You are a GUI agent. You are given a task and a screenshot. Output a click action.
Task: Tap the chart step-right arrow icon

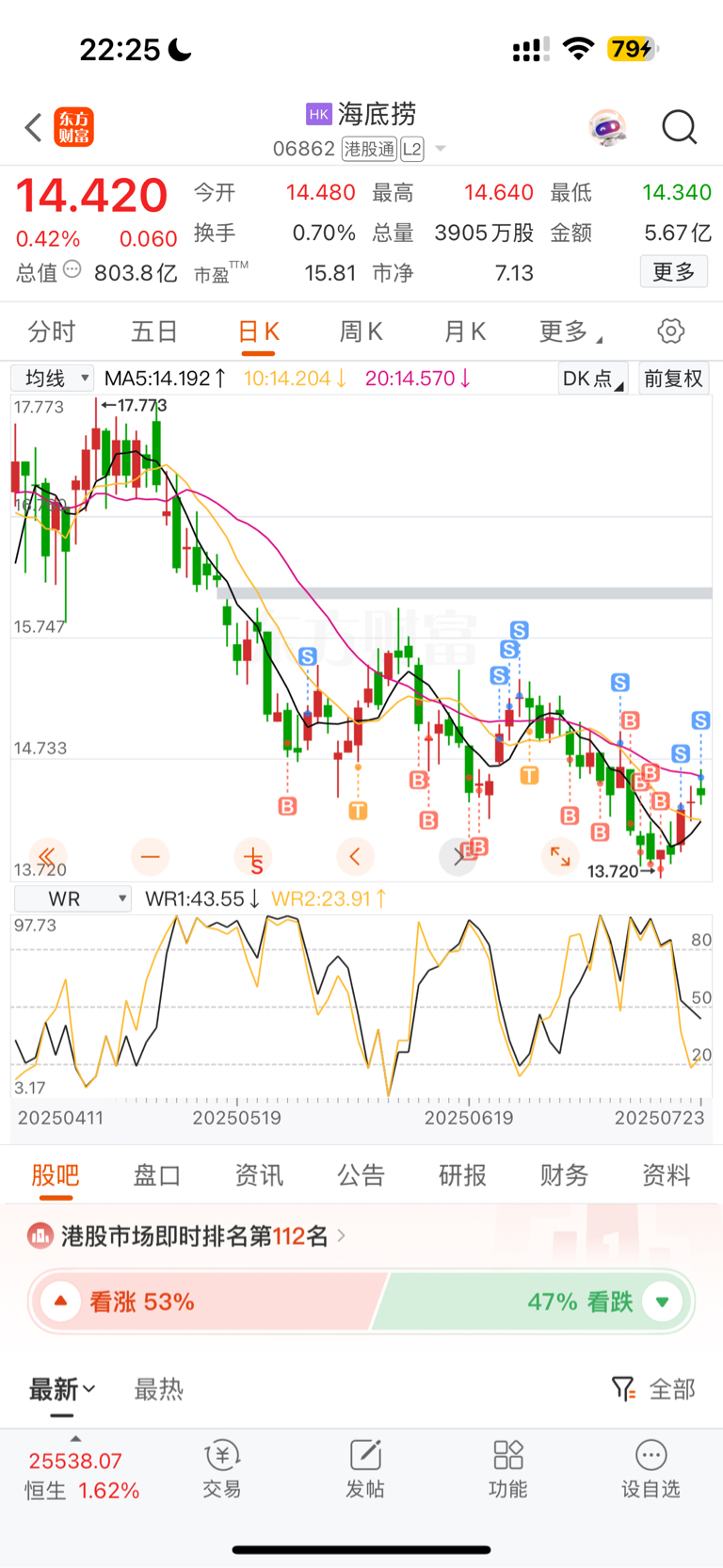click(458, 856)
